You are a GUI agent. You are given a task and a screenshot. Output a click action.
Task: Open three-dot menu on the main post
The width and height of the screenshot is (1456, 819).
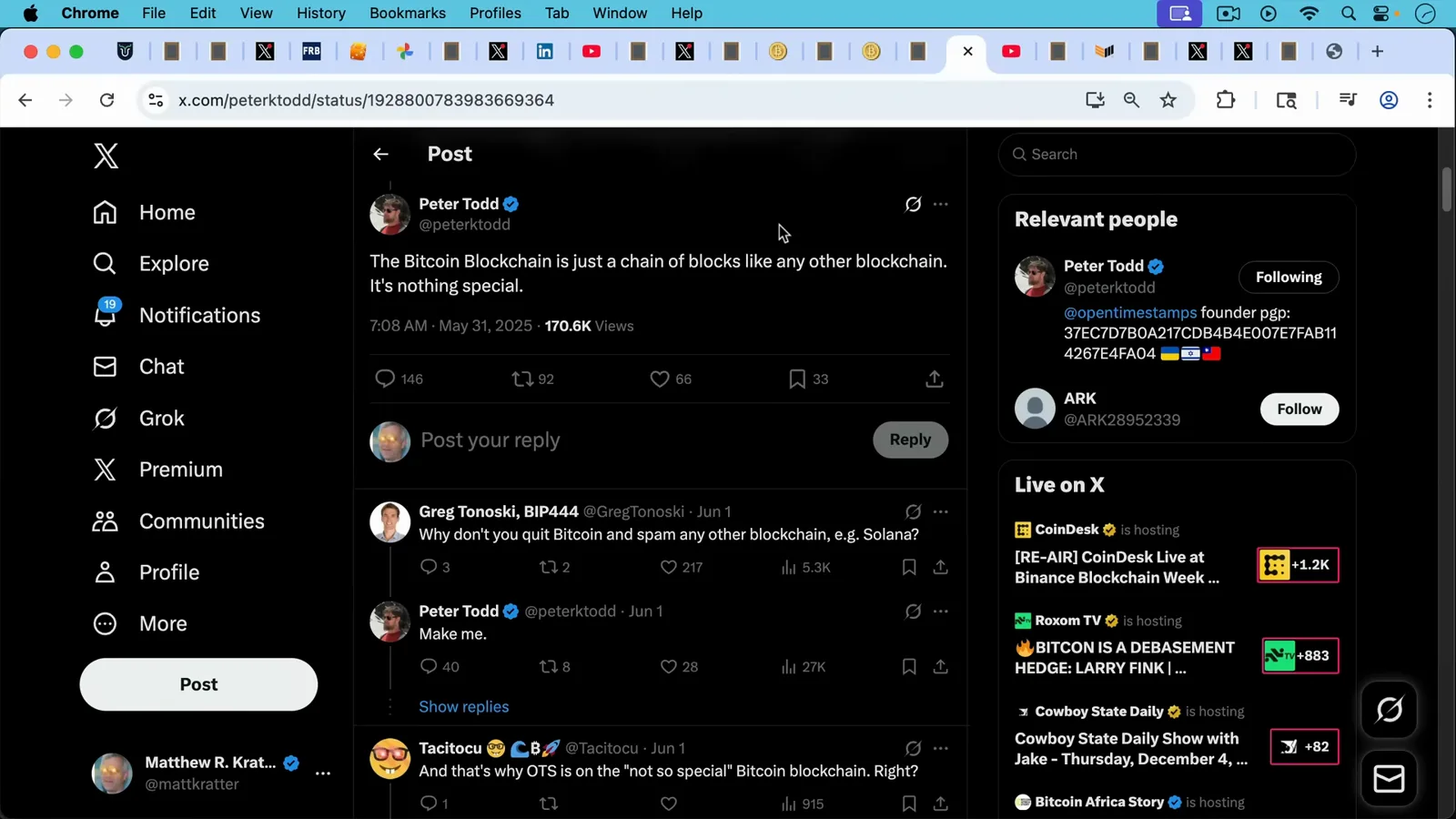tap(940, 204)
